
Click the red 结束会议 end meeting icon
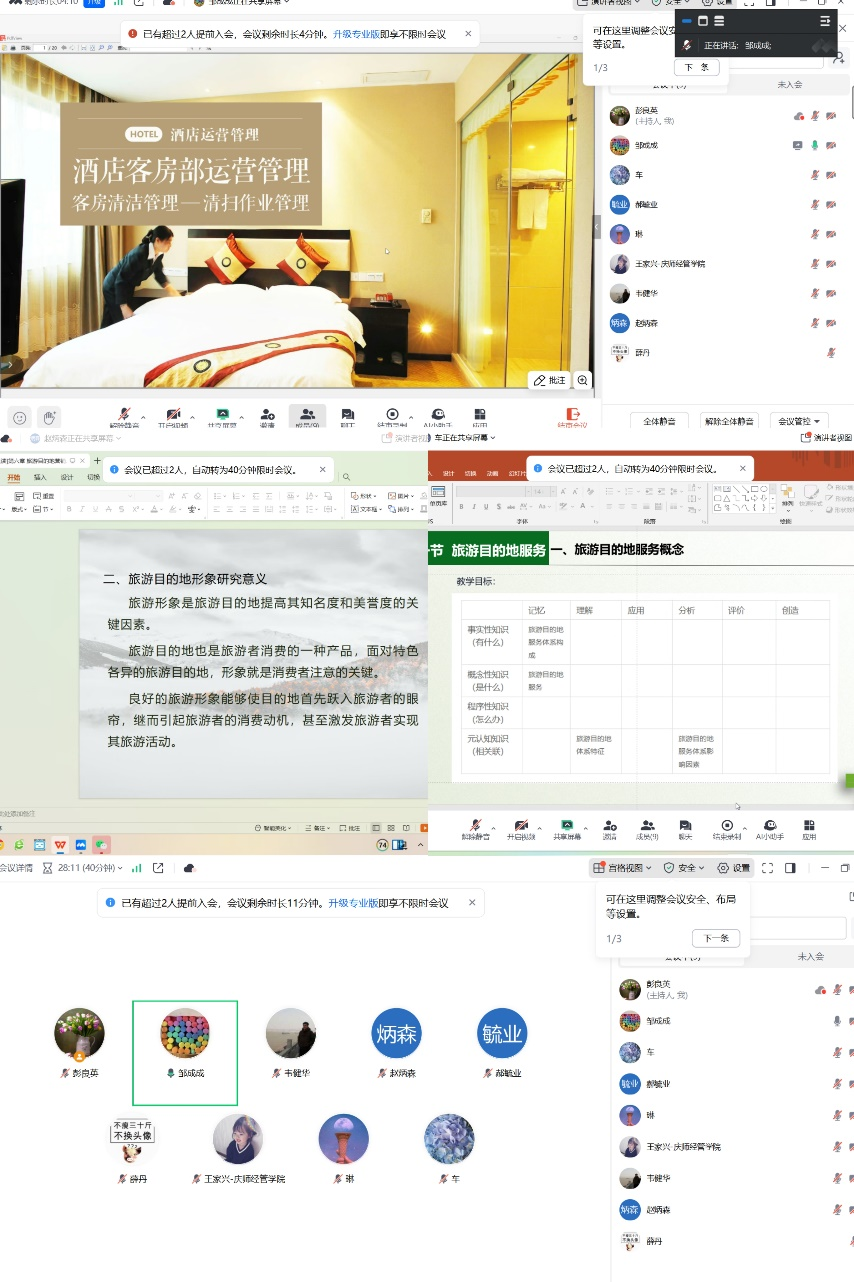[x=573, y=415]
